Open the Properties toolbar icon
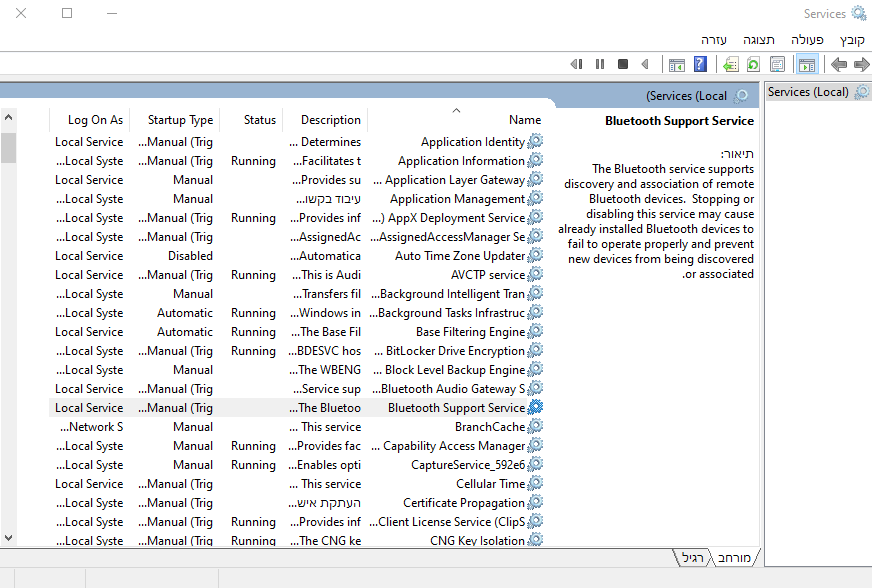This screenshot has height=588, width=872. (777, 65)
